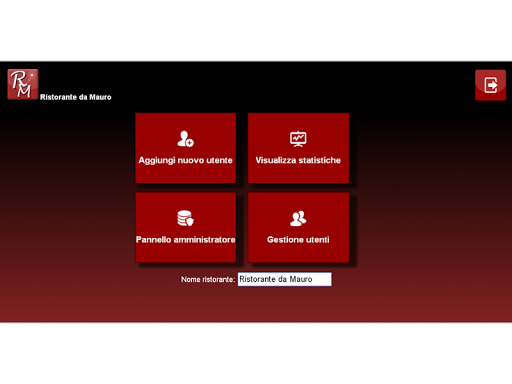
Task: Select the 'Pannello amministratore' text label
Action: pyautogui.click(x=186, y=240)
